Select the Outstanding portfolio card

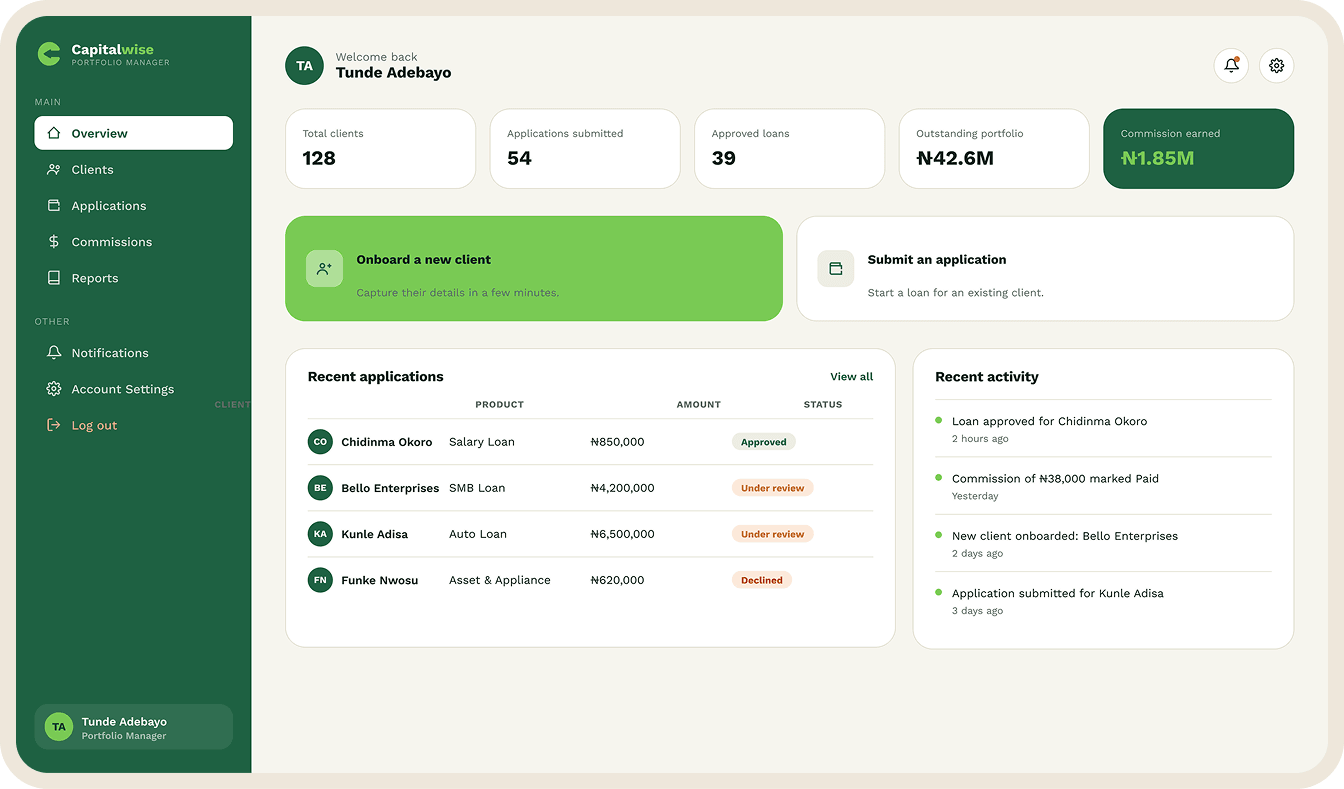(994, 148)
